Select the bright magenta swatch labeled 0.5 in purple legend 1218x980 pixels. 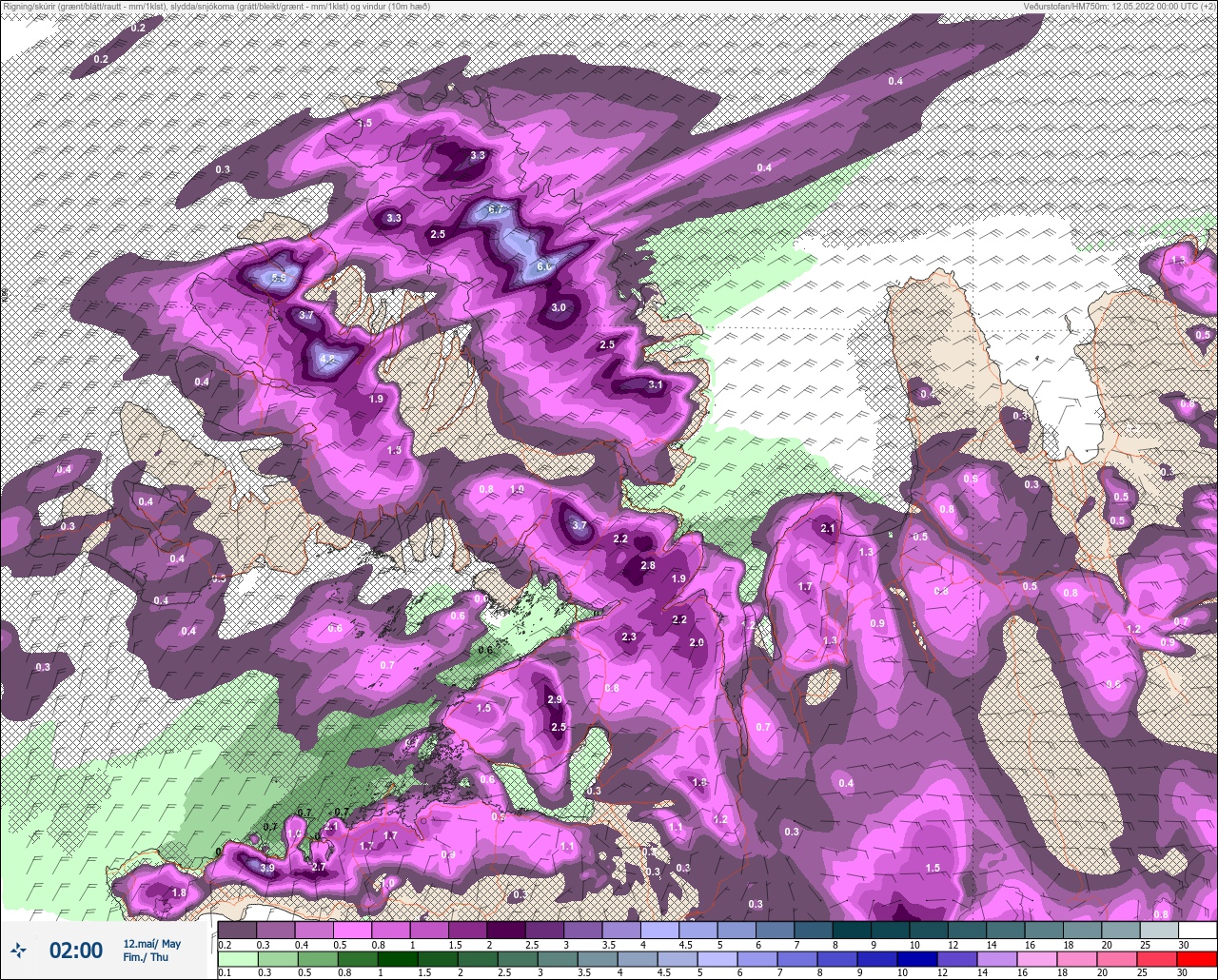(352, 930)
